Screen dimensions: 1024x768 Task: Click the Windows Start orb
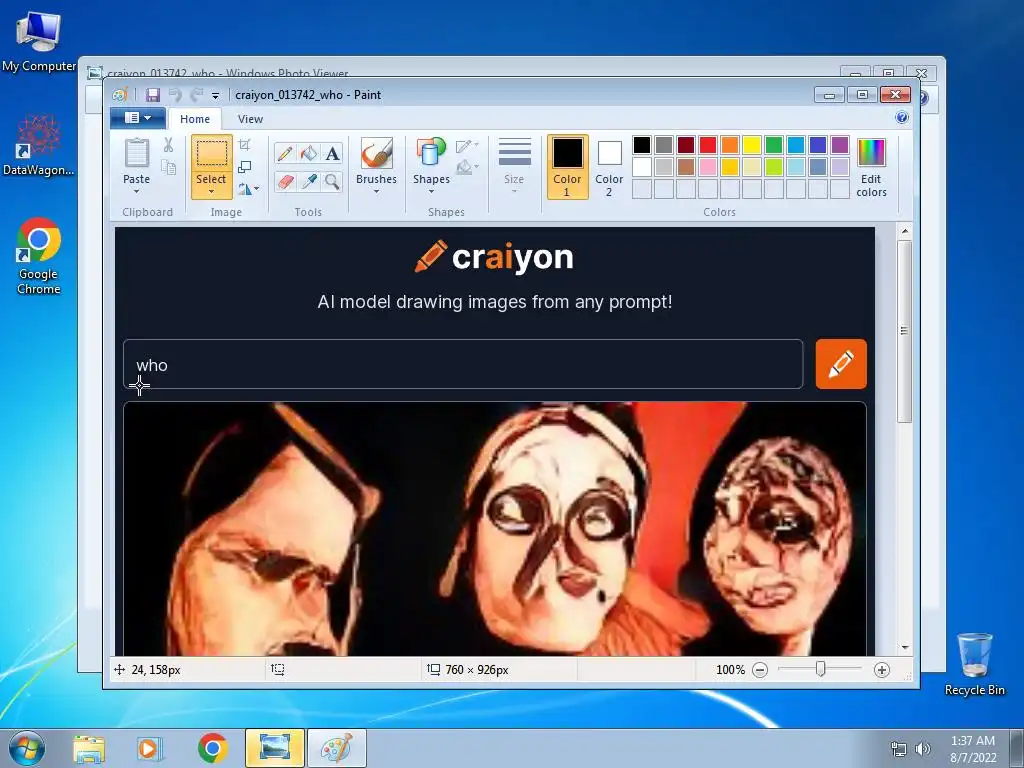(27, 748)
